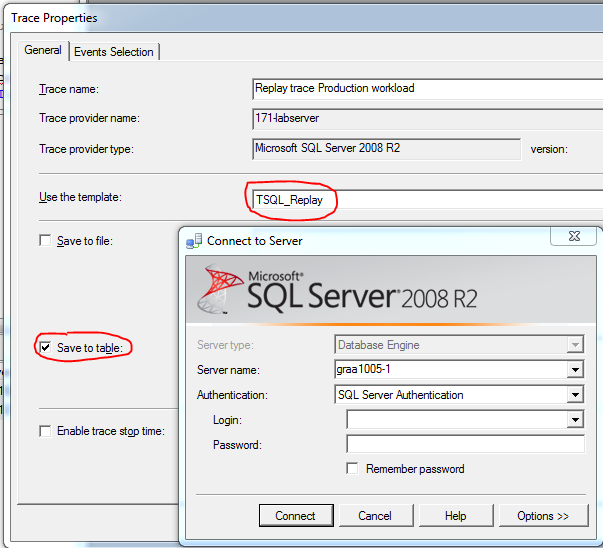Click the 'Use the template:' label
The width and height of the screenshot is (603, 548).
pyautogui.click(x=80, y=197)
